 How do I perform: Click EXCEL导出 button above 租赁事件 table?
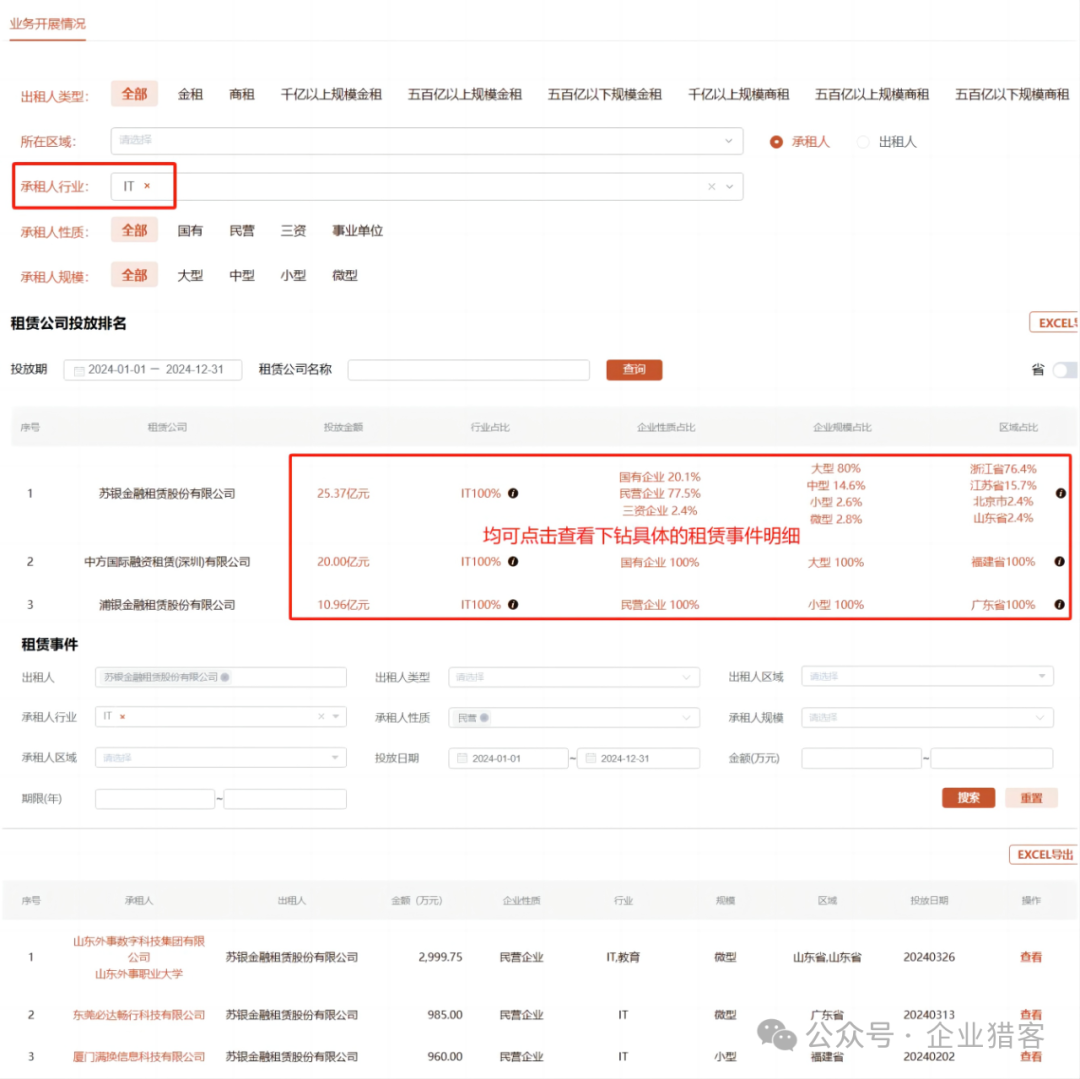coord(1044,854)
